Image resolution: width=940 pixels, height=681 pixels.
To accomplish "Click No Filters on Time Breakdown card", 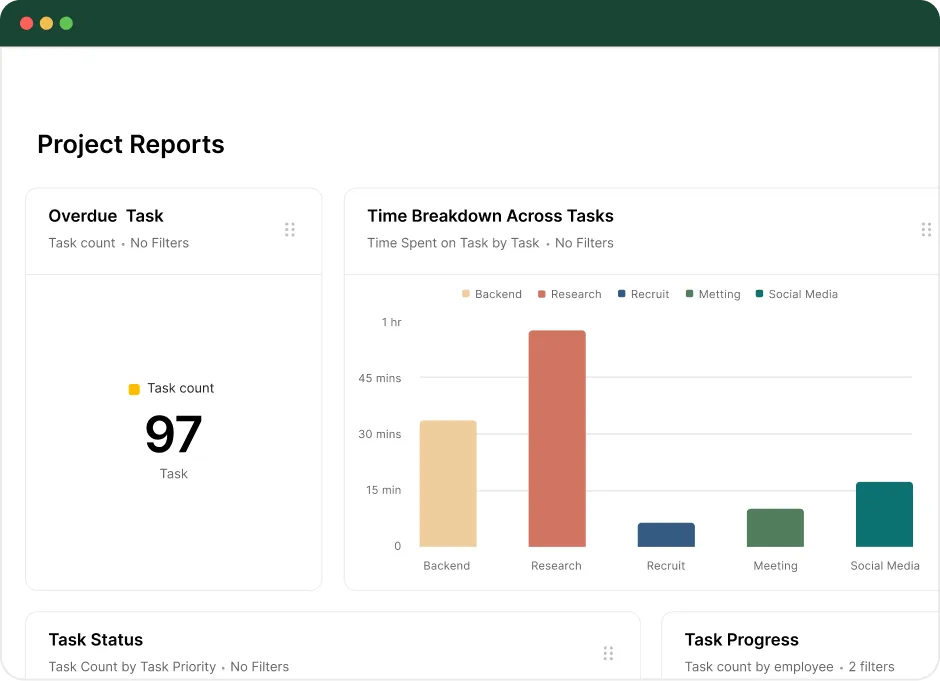I will click(x=584, y=243).
